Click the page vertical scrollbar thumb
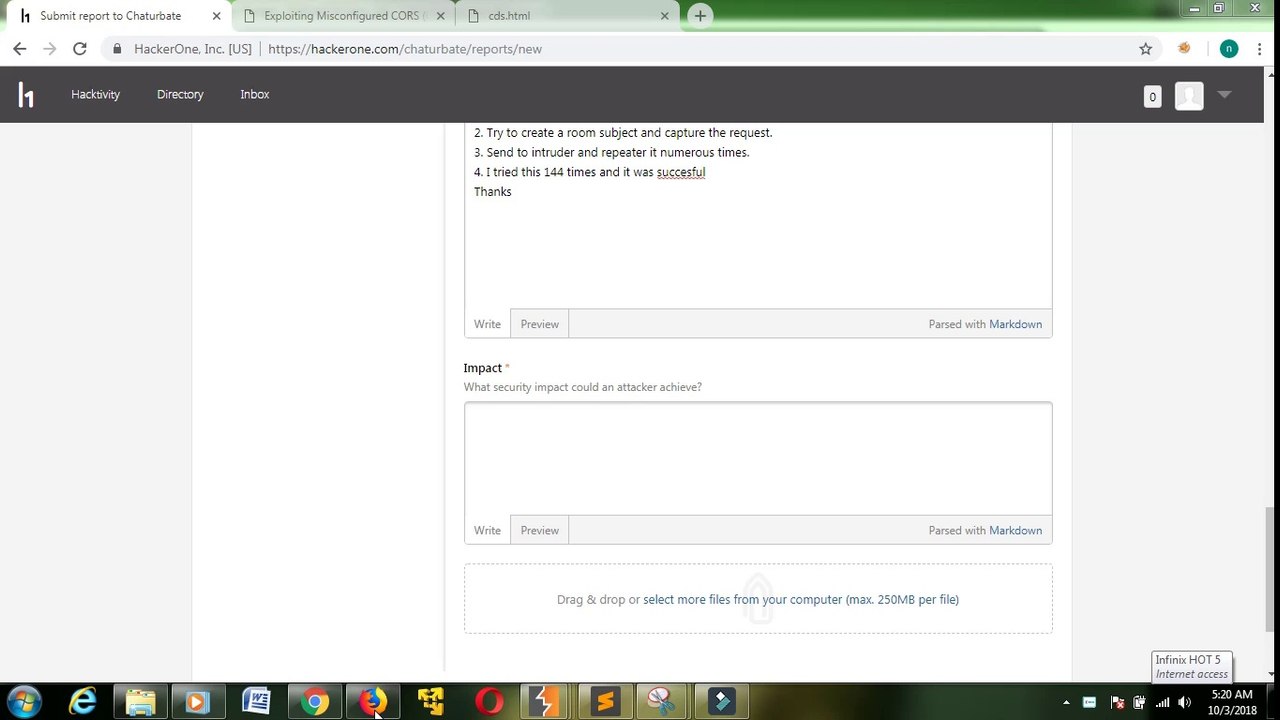The width and height of the screenshot is (1280, 720). 1271,570
